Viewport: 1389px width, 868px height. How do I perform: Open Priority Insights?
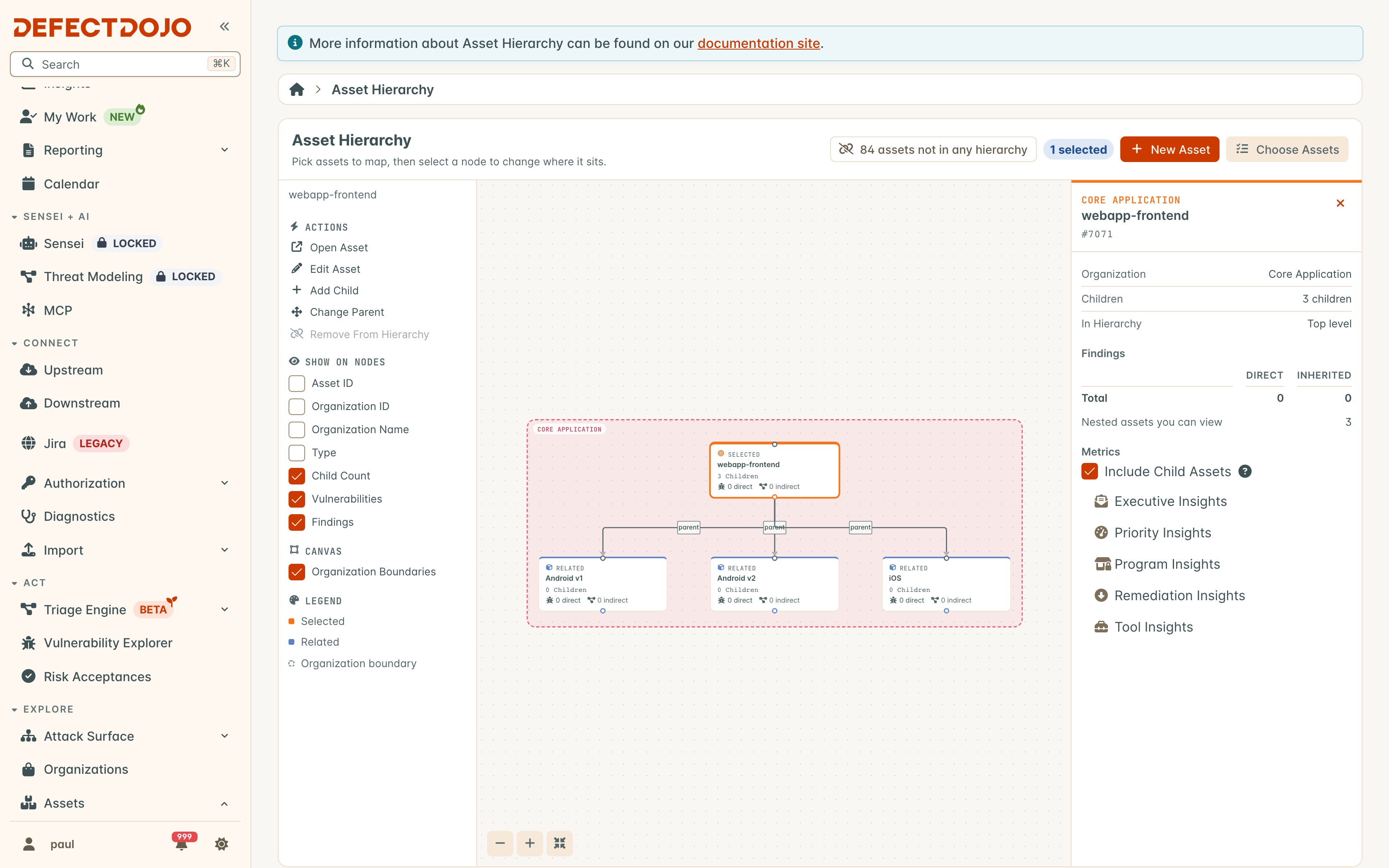point(1153,533)
